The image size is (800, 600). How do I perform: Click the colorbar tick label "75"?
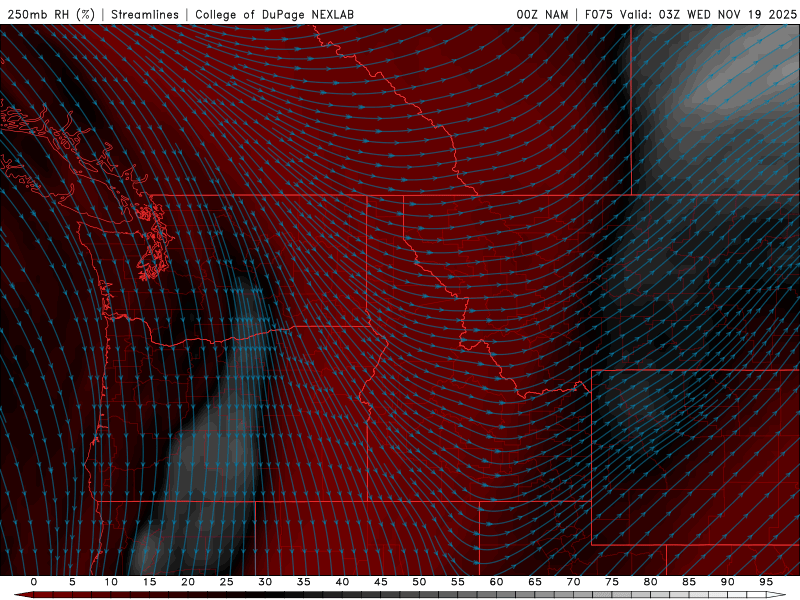point(612,582)
